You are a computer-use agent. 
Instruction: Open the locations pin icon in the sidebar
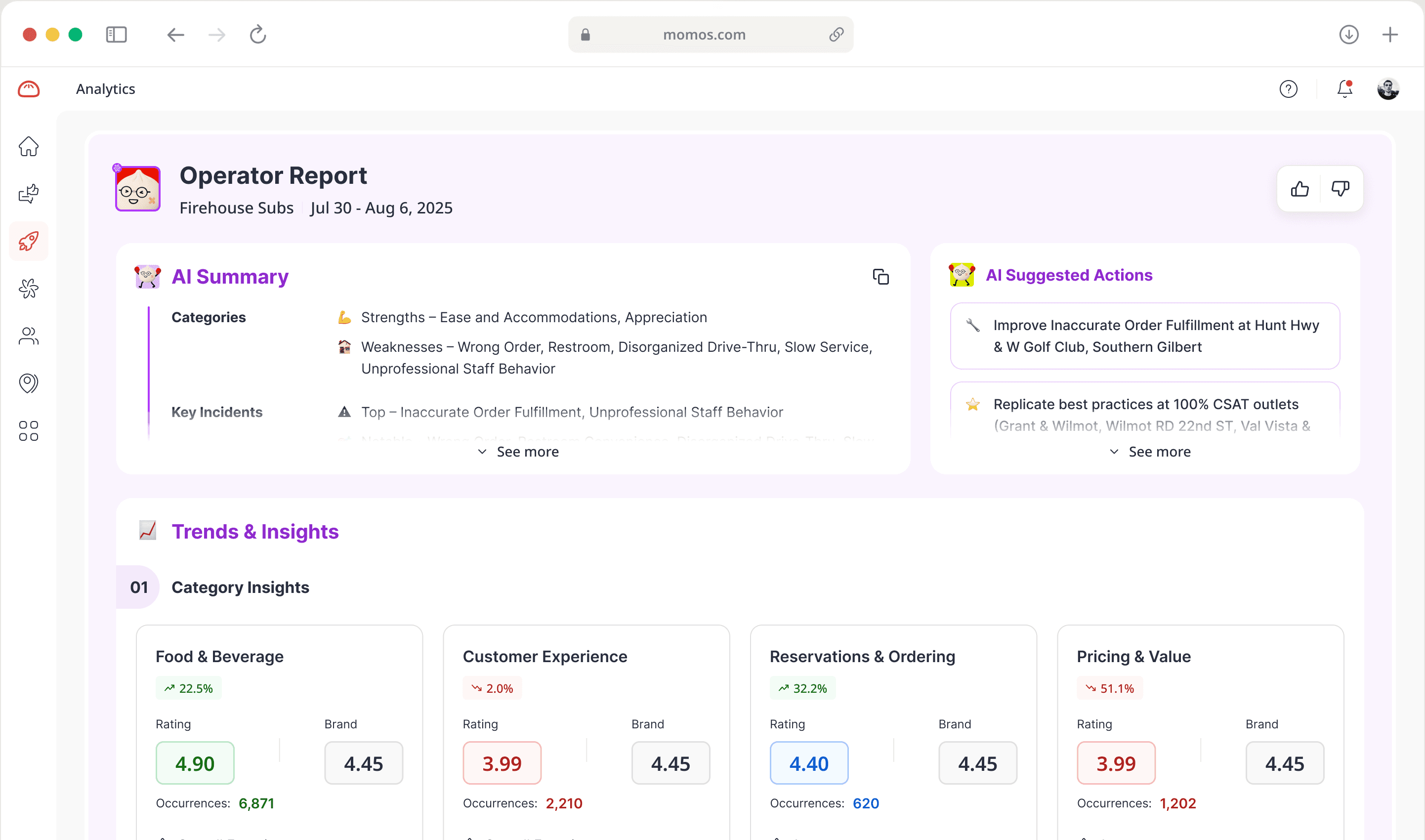click(x=28, y=383)
